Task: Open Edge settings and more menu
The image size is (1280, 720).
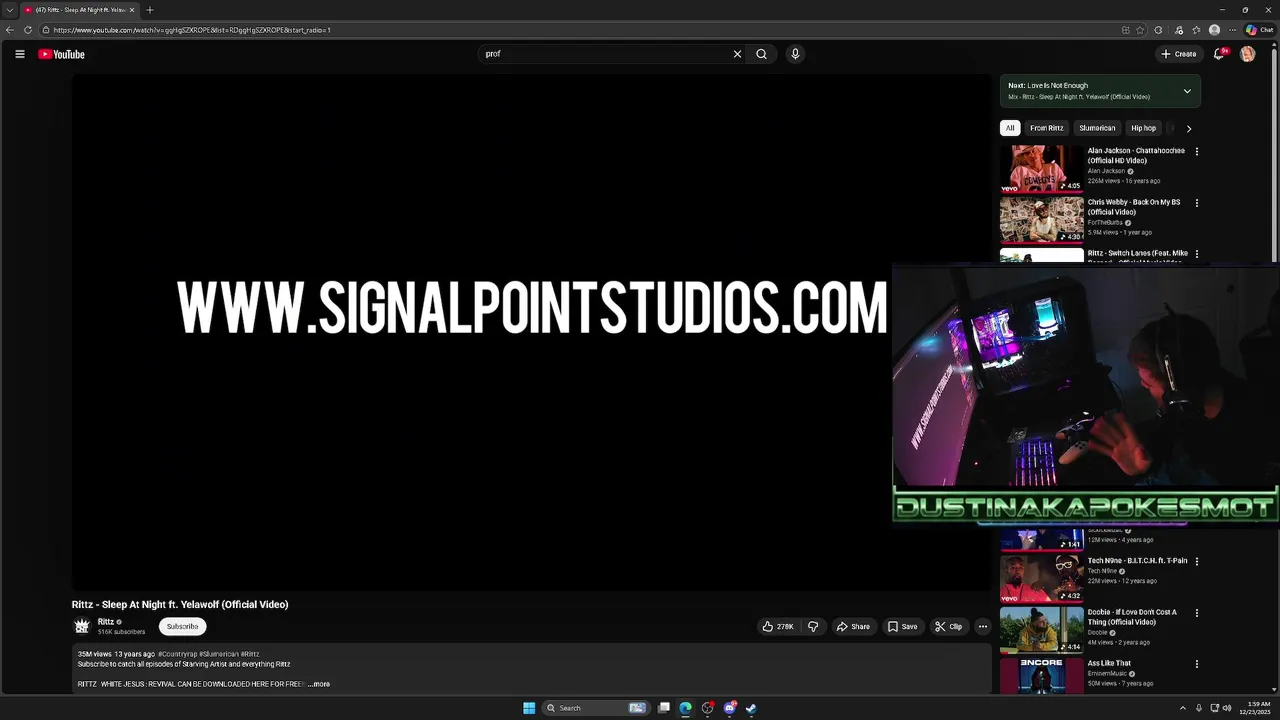Action: point(1232,30)
